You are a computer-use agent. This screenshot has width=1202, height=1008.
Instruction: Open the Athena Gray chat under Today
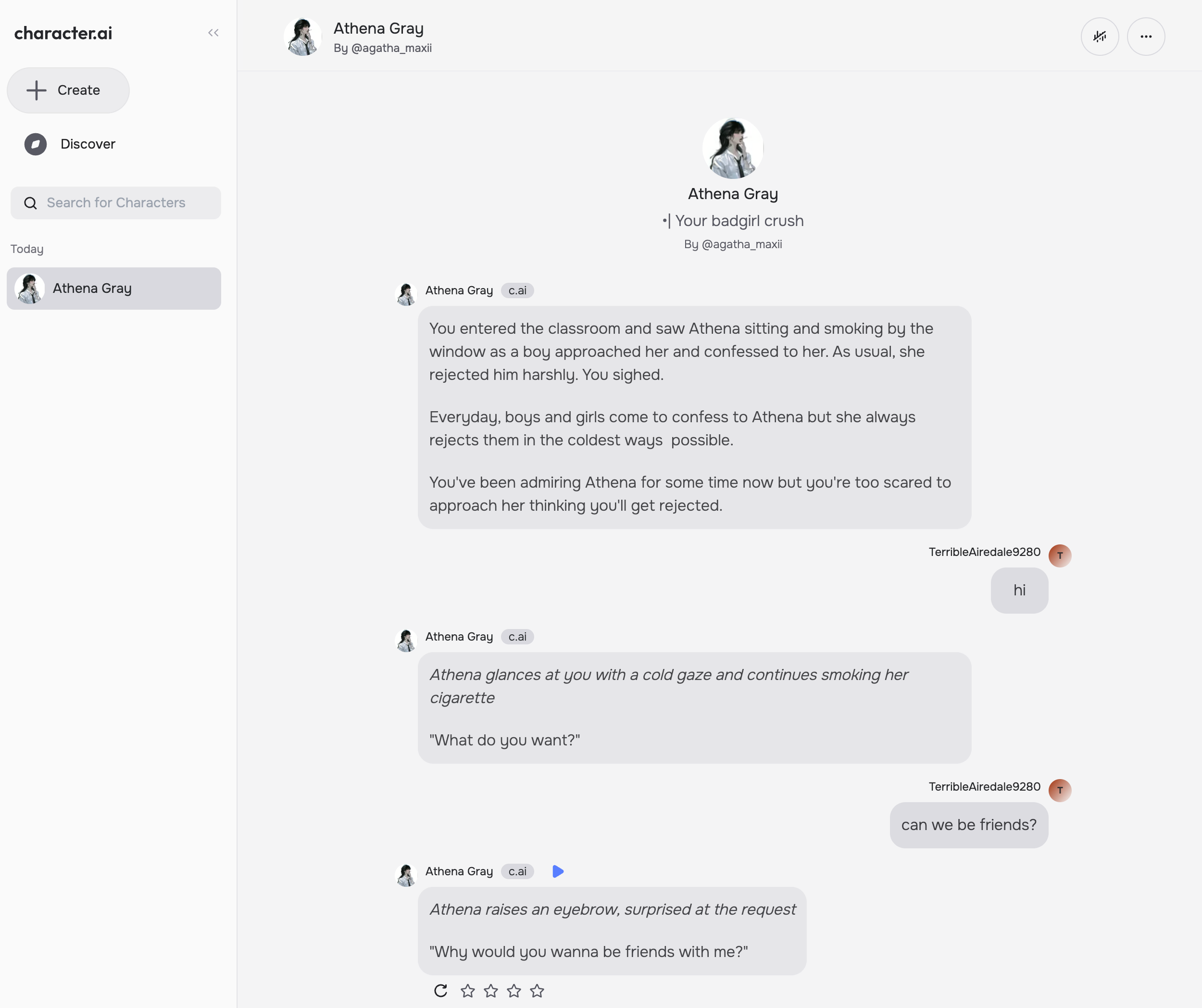click(x=114, y=289)
